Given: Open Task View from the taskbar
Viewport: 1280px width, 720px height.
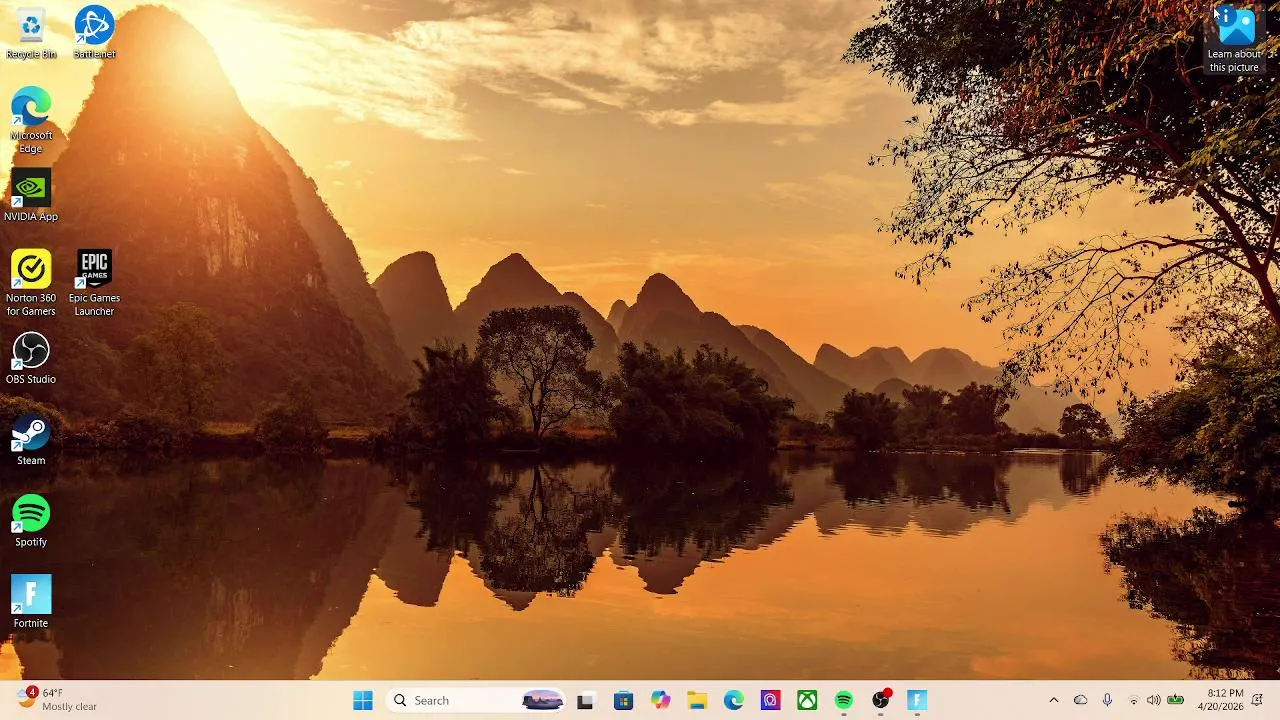Looking at the screenshot, I should [585, 701].
